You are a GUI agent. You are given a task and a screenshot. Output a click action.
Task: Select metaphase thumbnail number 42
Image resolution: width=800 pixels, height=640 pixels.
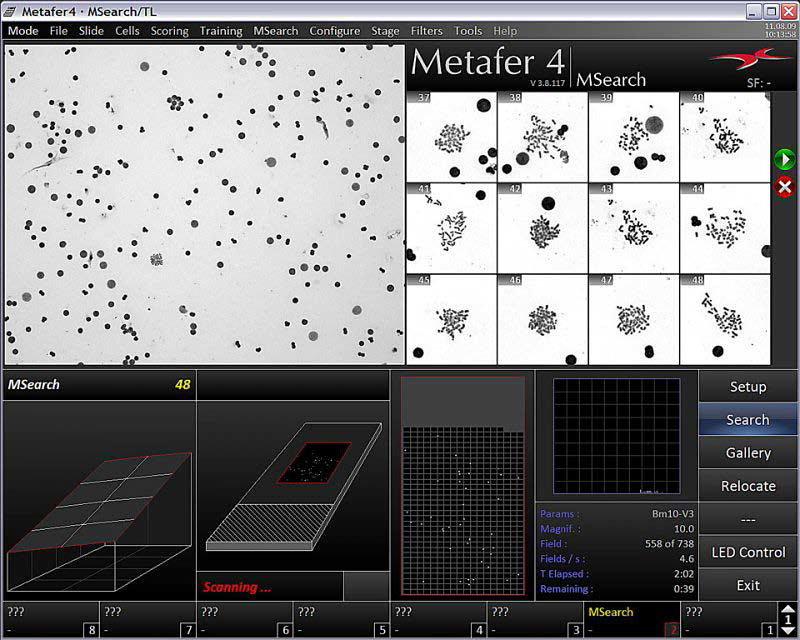[542, 228]
